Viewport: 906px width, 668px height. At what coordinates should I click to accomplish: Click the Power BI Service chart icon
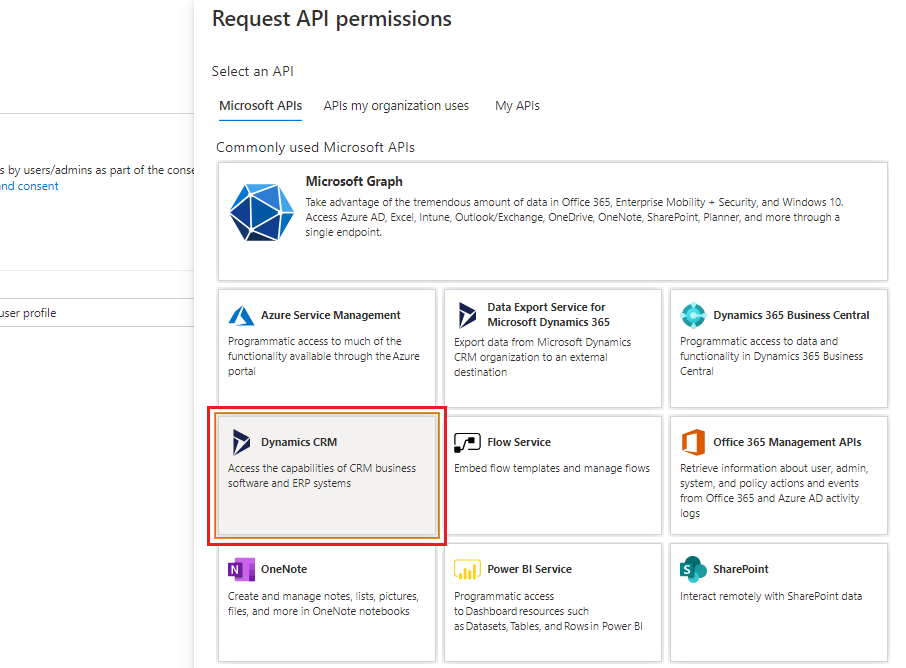point(467,569)
